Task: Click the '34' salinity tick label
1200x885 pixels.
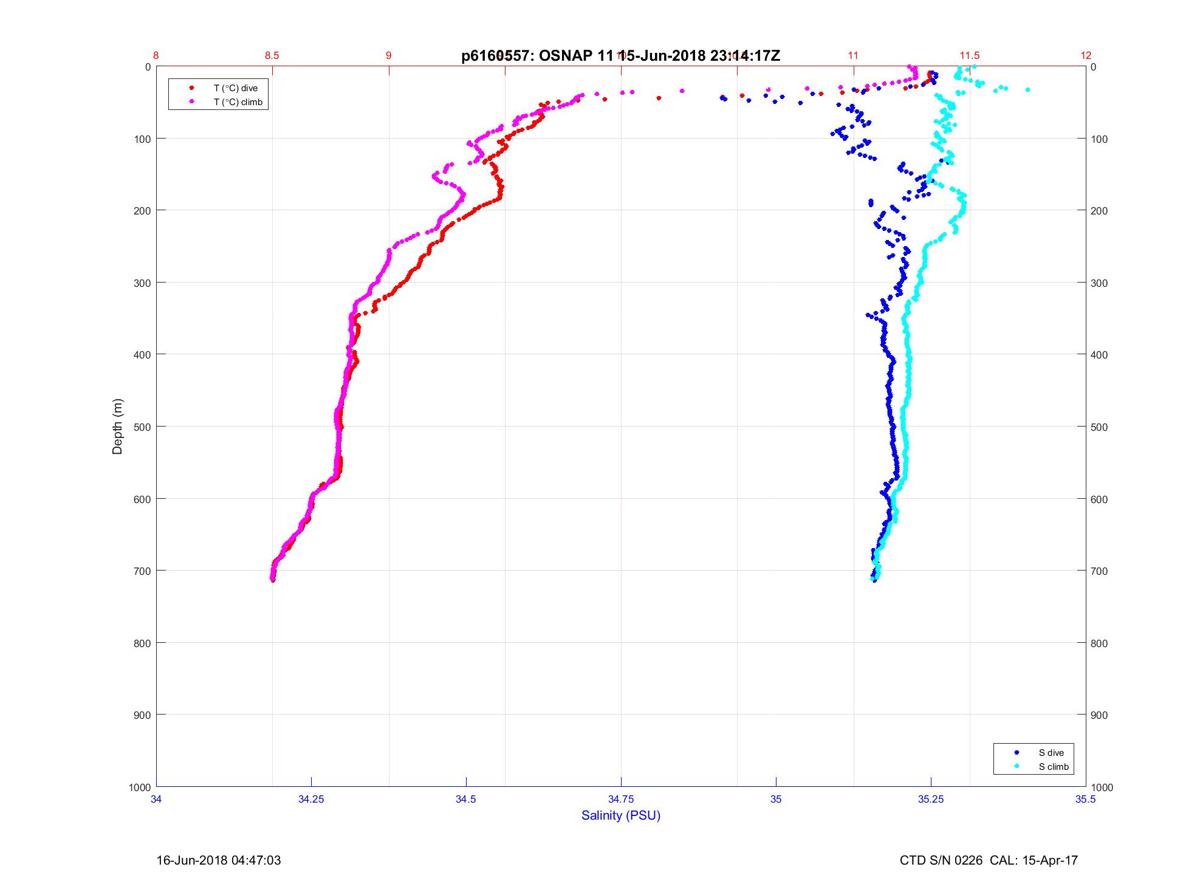Action: tap(157, 799)
